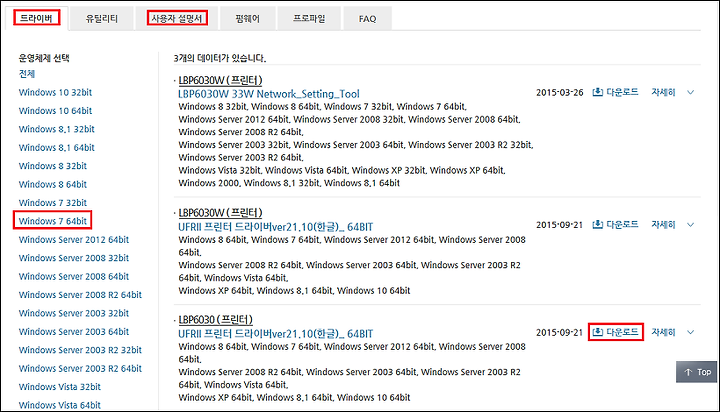This screenshot has width=720, height=412.
Task: Filter by Windows Server 2008 64bit
Action: point(73,277)
